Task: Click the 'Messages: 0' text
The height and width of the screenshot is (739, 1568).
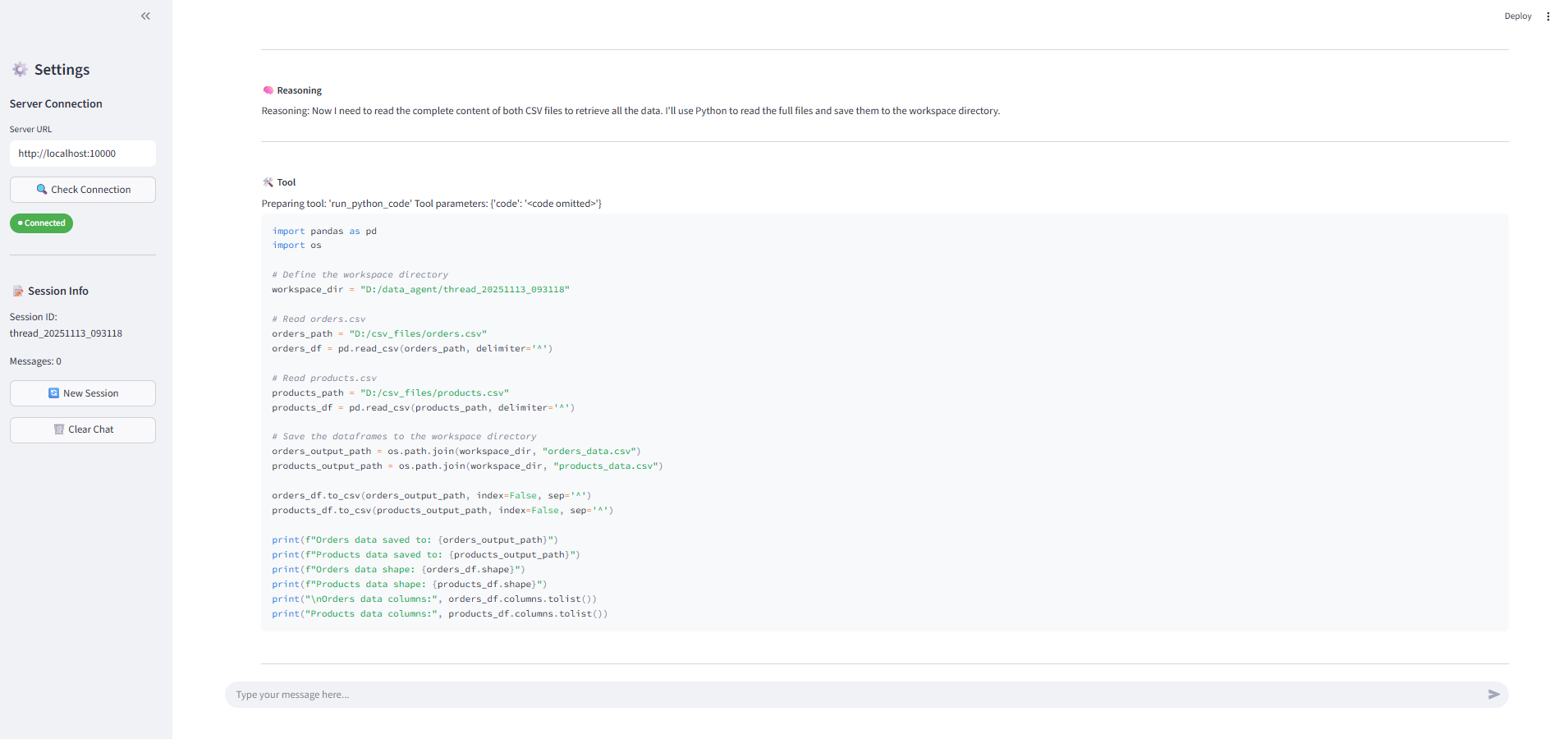Action: tap(35, 361)
